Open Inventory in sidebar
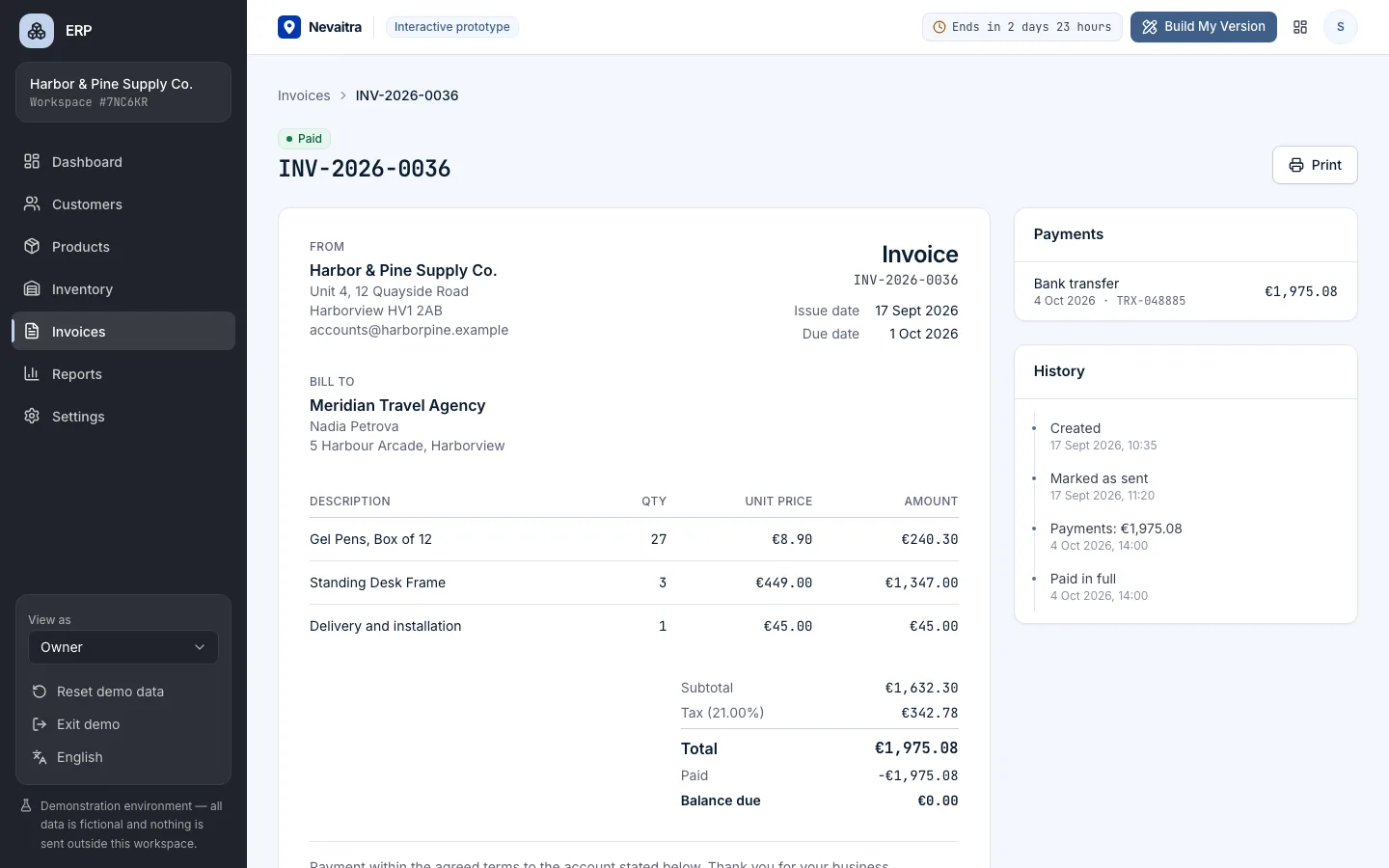The image size is (1389, 868). 123,288
